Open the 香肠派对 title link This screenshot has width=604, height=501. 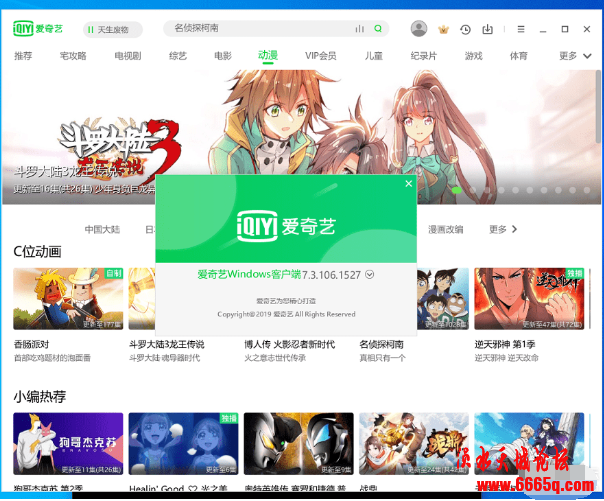click(x=31, y=344)
